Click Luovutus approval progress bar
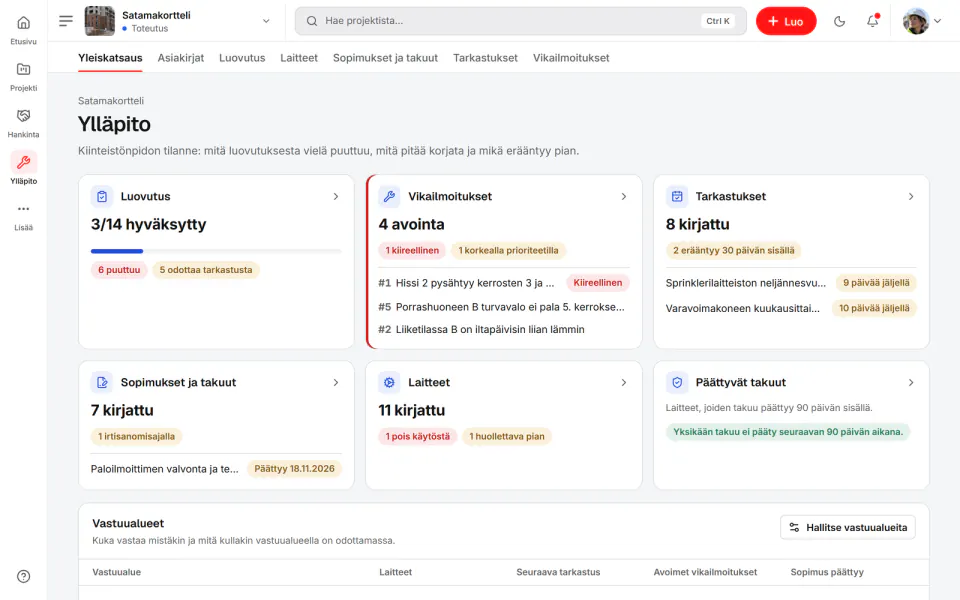This screenshot has width=960, height=600. [216, 251]
